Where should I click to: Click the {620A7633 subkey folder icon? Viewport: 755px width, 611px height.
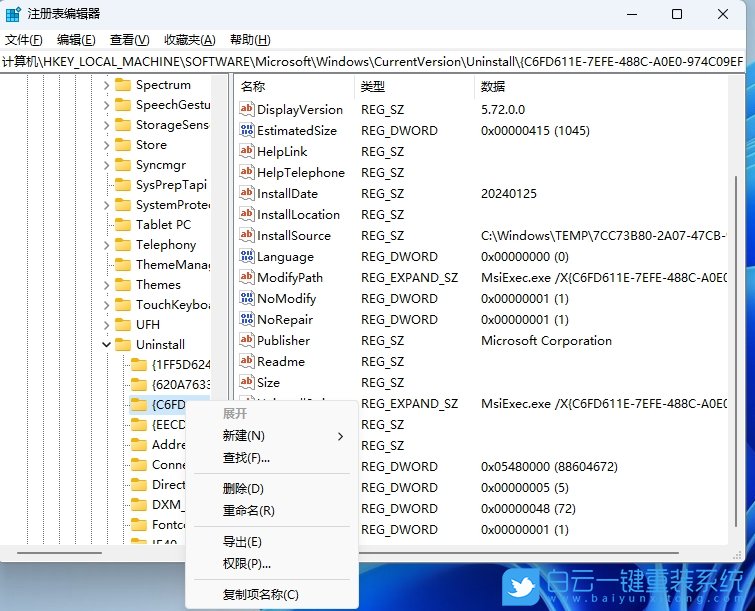(139, 385)
